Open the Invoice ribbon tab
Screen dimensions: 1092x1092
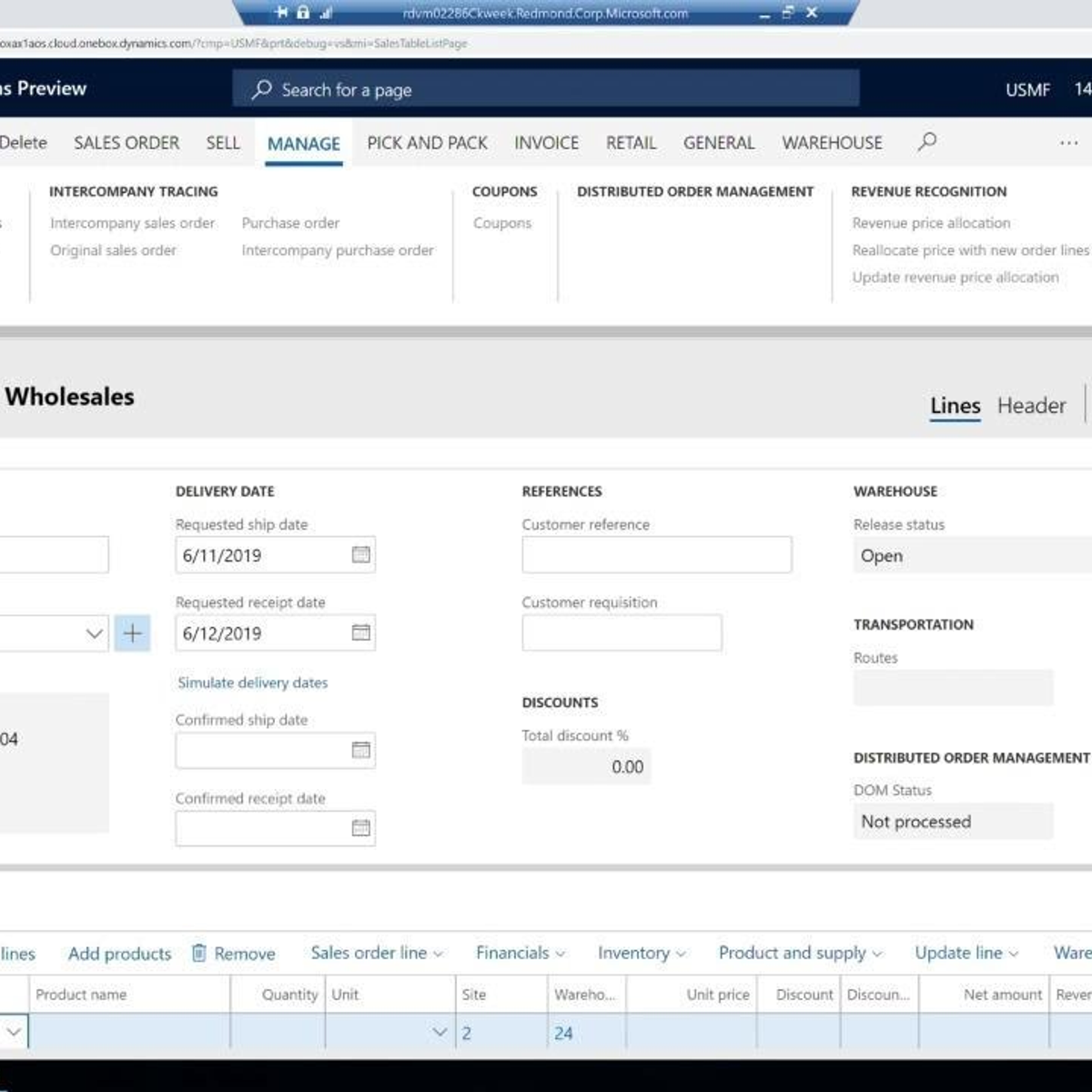[x=546, y=143]
